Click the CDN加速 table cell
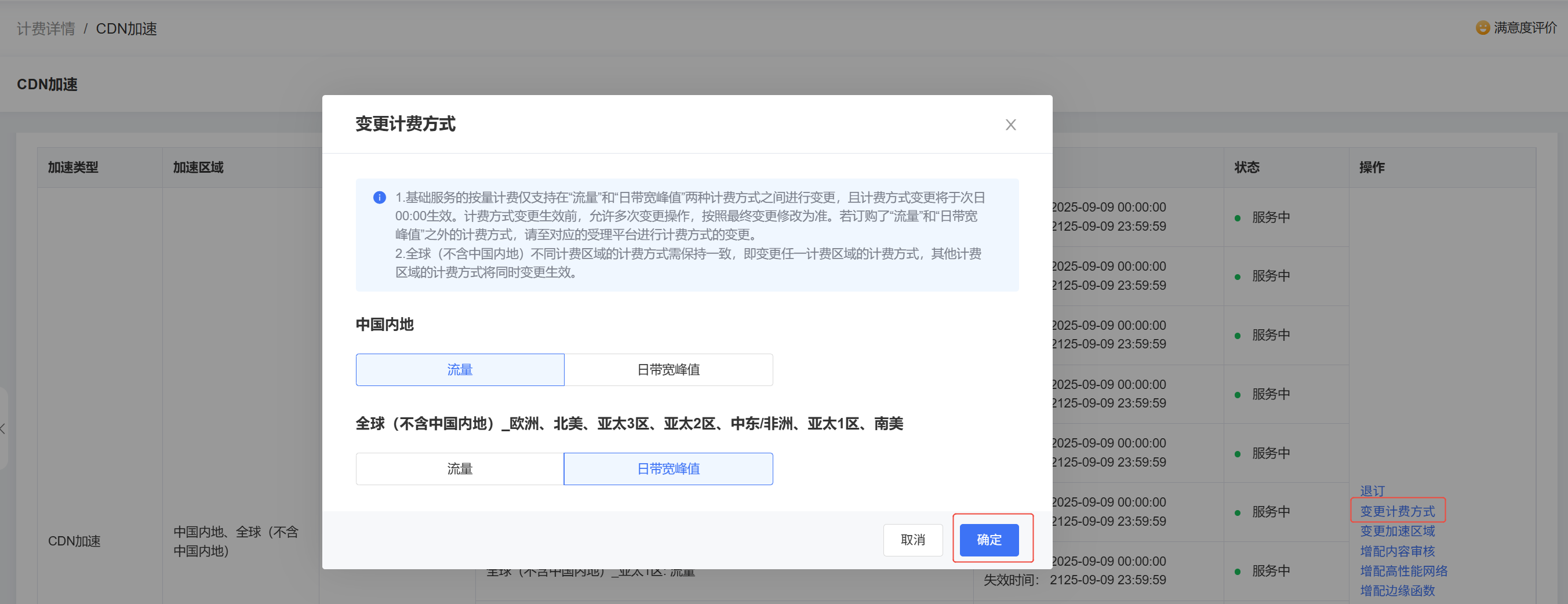The image size is (1568, 604). (x=74, y=541)
